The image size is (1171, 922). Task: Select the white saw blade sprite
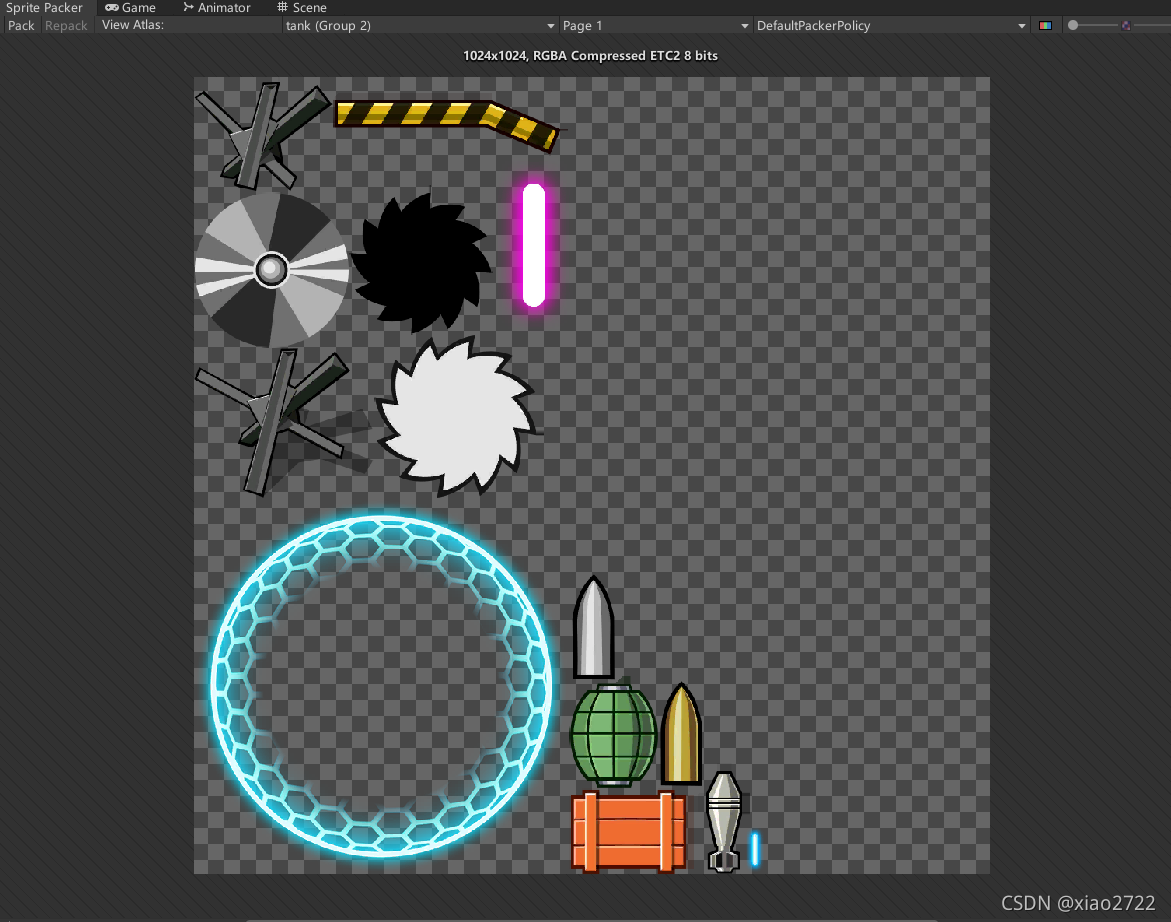pos(457,417)
